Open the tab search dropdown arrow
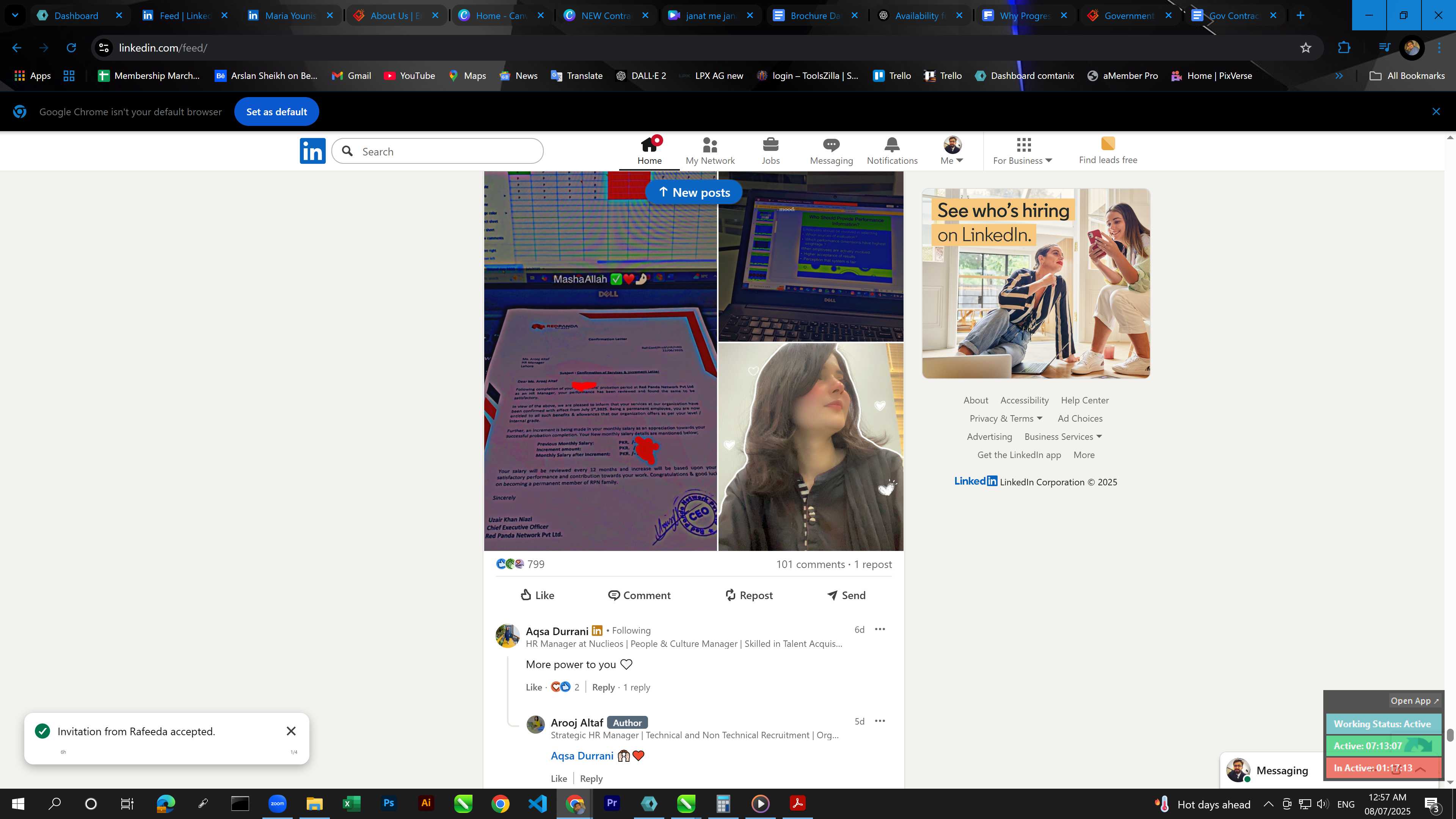The width and height of the screenshot is (1456, 819). [15, 15]
